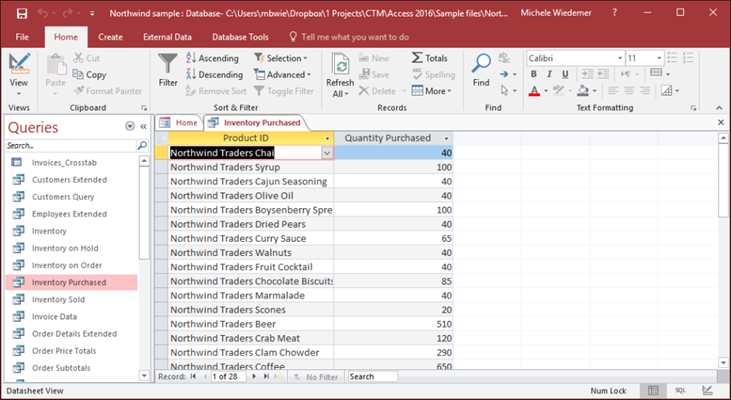Sort records Descending
This screenshot has width=731, height=400.
tap(214, 75)
